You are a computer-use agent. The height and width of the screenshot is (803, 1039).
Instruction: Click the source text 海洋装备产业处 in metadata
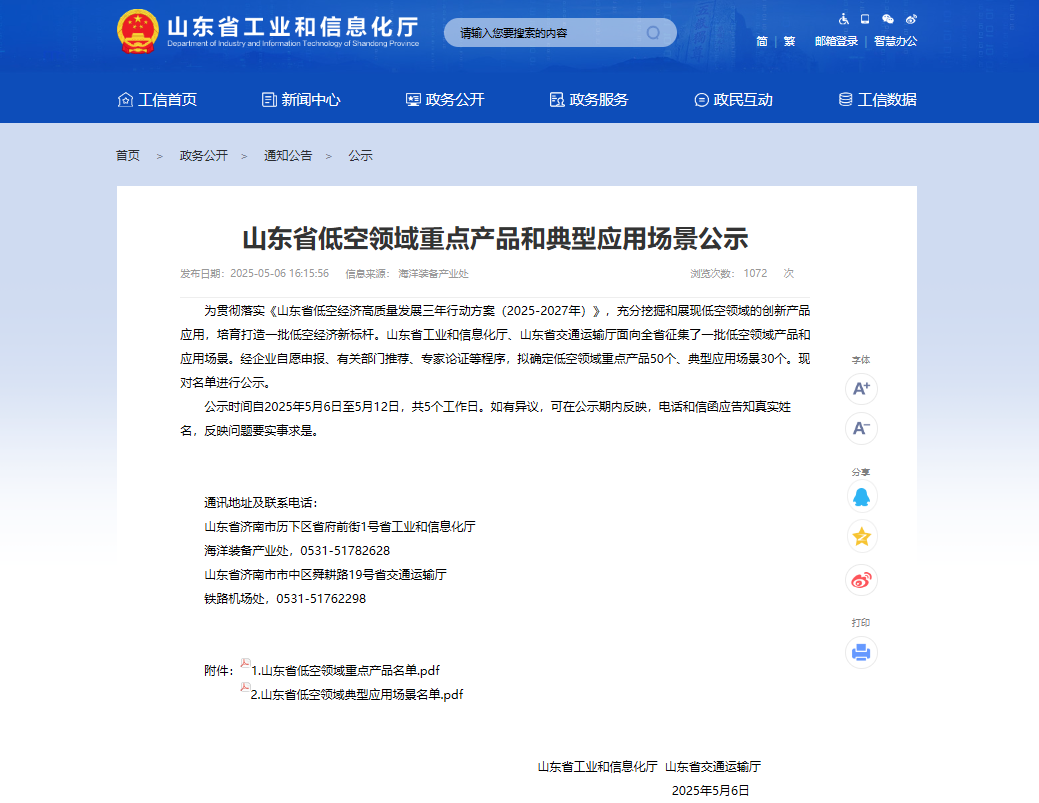pyautogui.click(x=433, y=273)
